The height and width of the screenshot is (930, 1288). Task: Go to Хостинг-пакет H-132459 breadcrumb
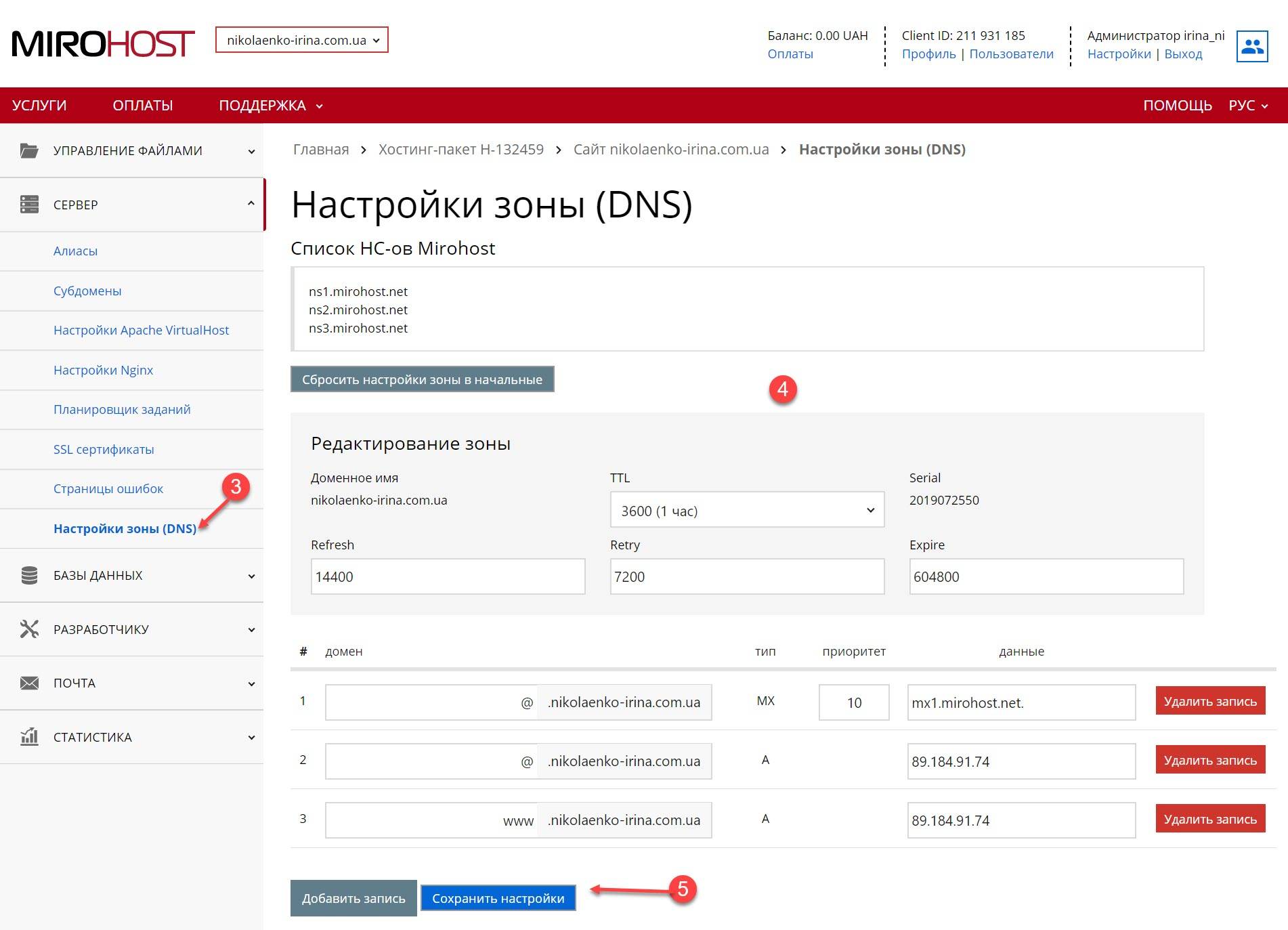[x=461, y=150]
